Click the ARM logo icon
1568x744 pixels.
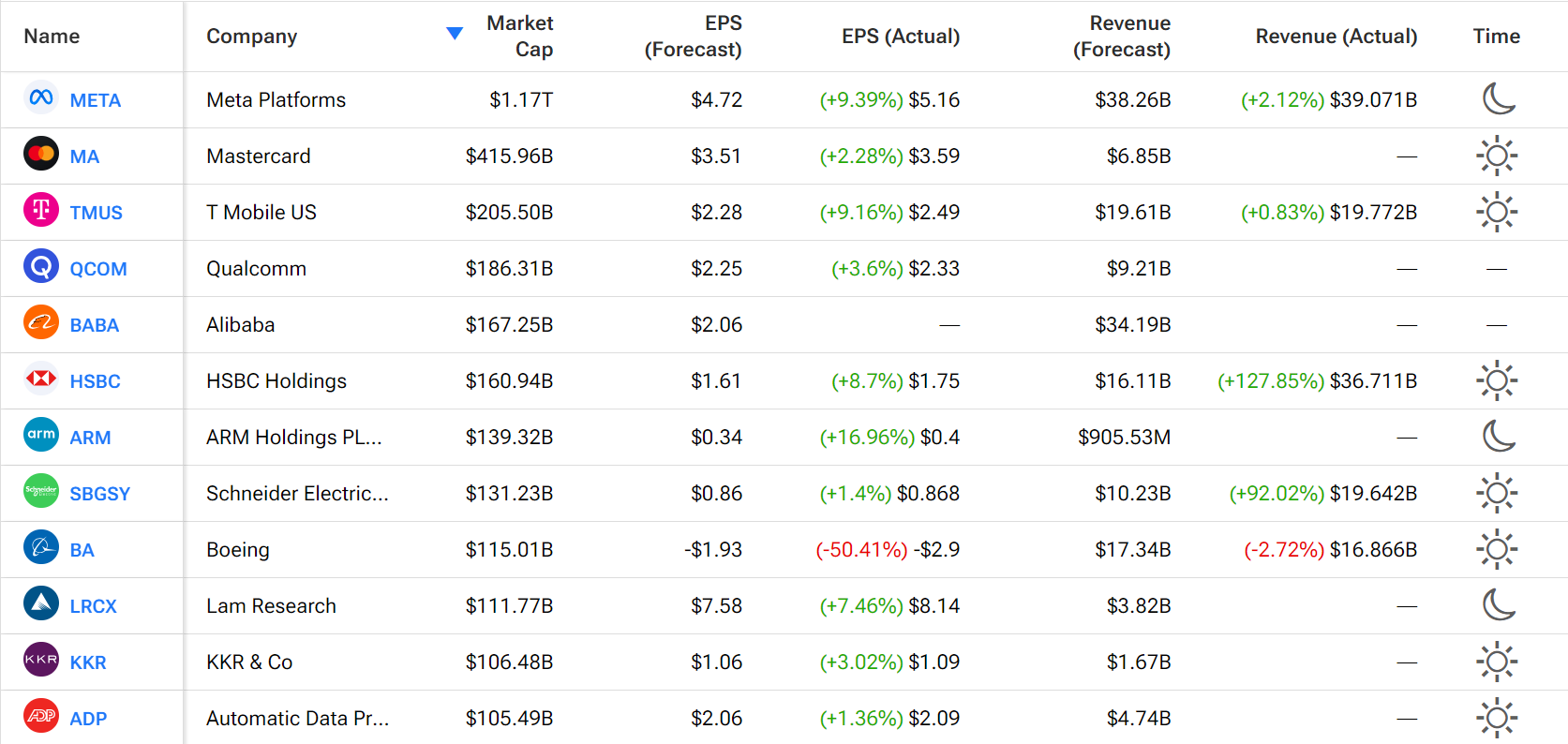(x=41, y=434)
